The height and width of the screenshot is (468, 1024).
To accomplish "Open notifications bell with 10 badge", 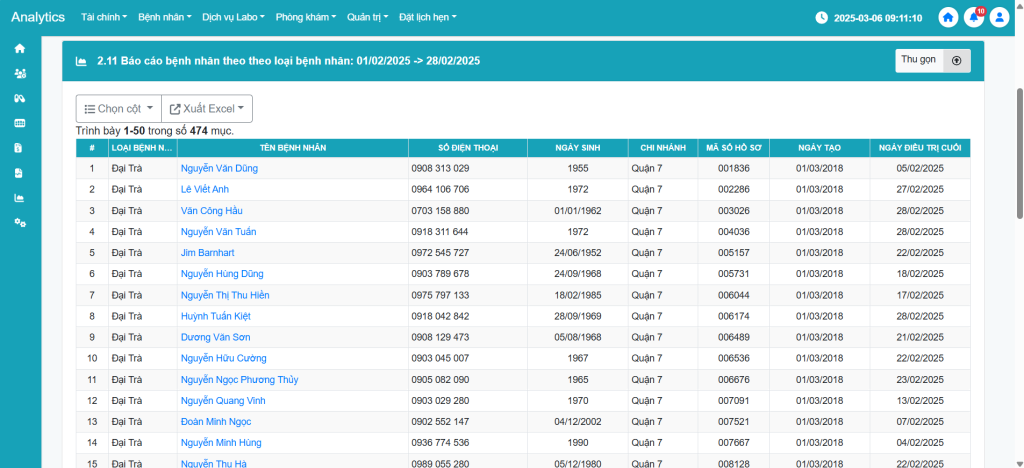I will click(974, 18).
